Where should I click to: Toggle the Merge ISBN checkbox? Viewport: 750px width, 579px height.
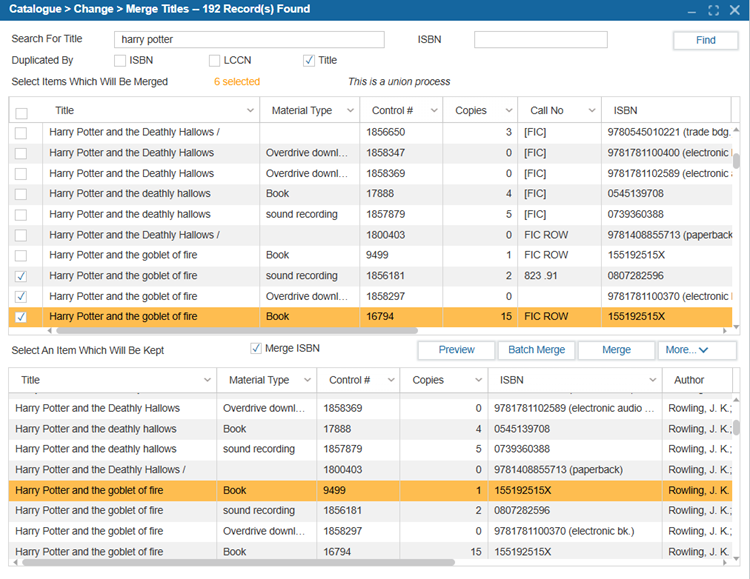(x=256, y=348)
